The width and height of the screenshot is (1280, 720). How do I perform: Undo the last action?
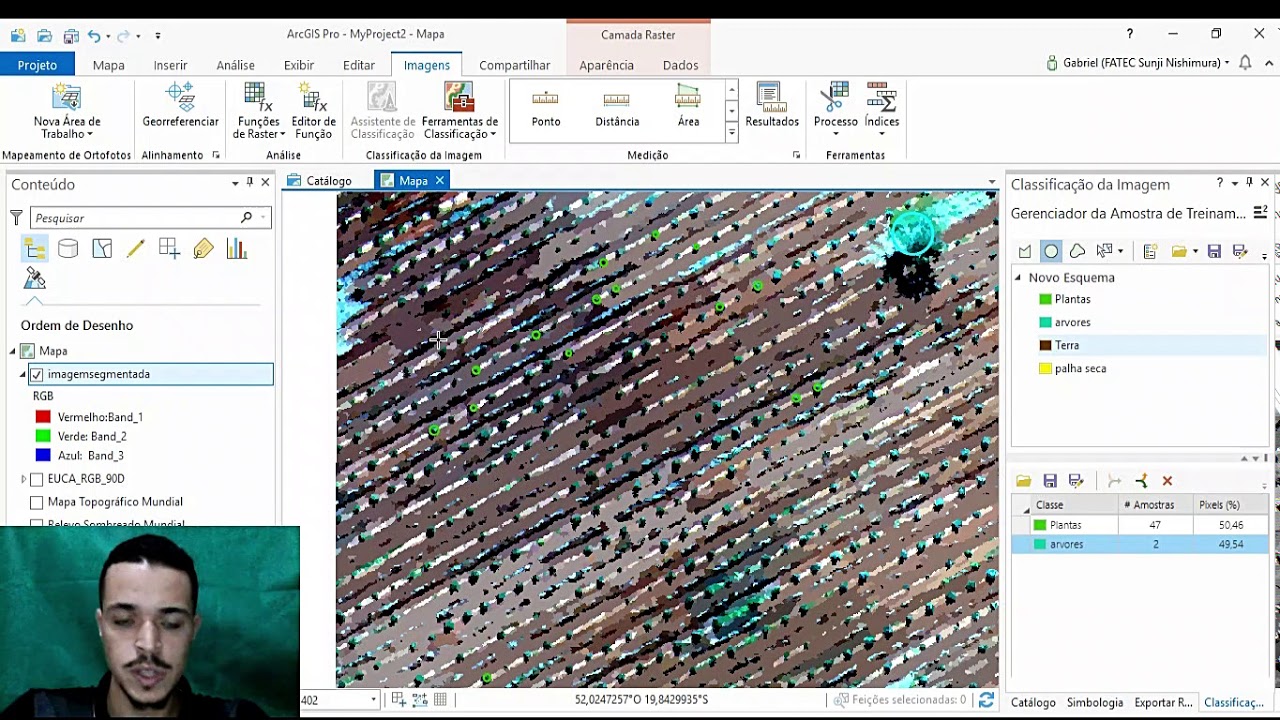click(x=94, y=35)
